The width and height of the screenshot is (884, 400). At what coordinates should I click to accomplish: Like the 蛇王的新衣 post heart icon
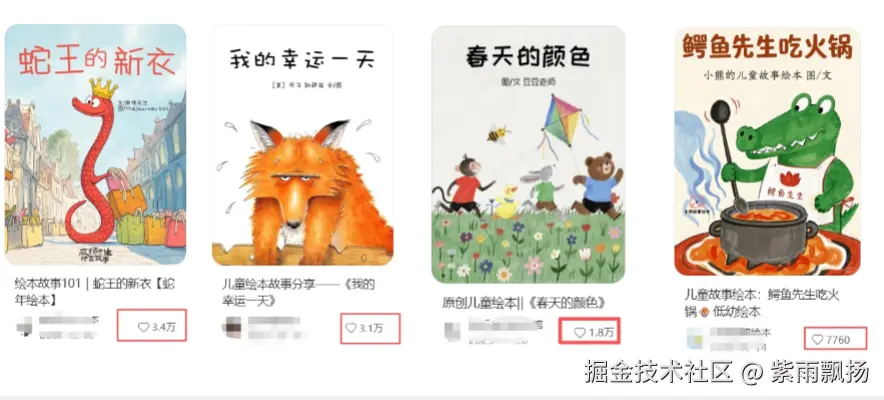click(x=143, y=327)
